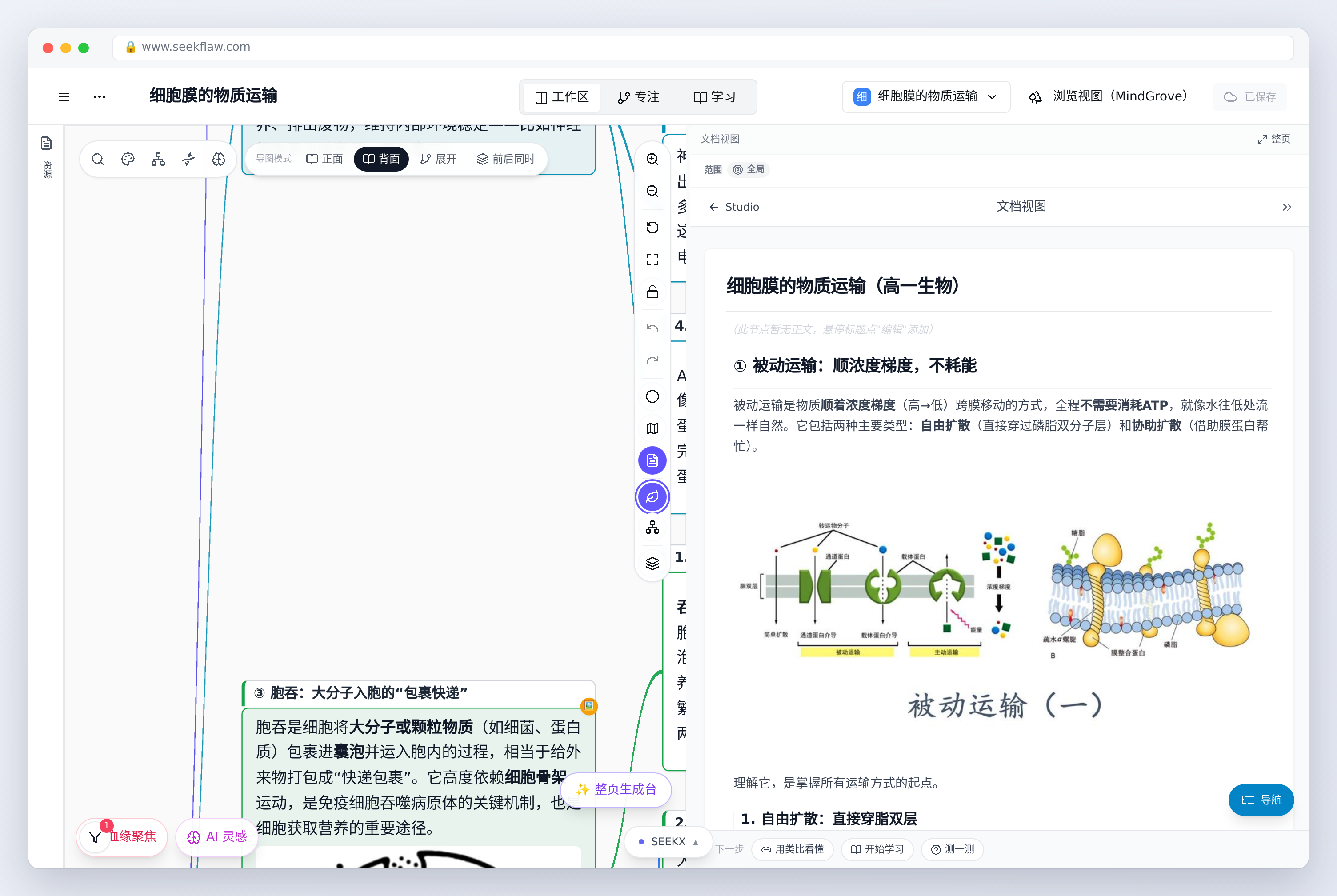Toggle the purple document view button

point(652,460)
